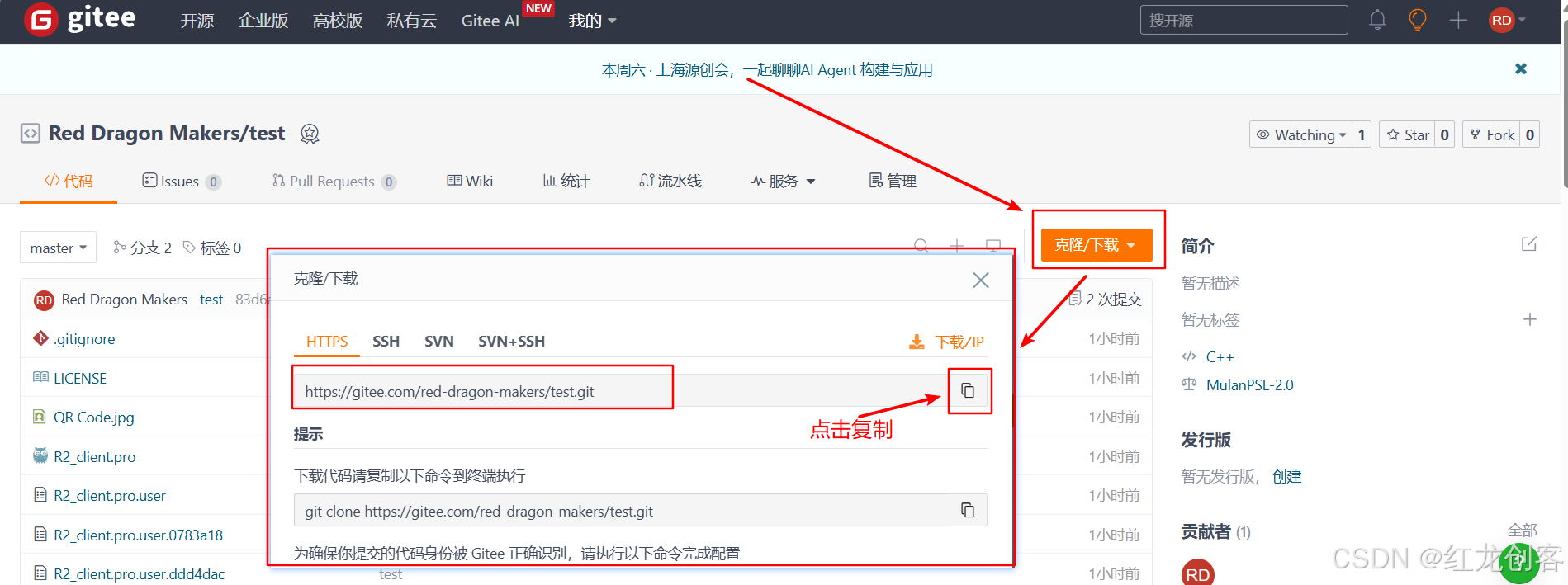Open the 流水线 tab
This screenshot has width=1568, height=585.
point(670,182)
